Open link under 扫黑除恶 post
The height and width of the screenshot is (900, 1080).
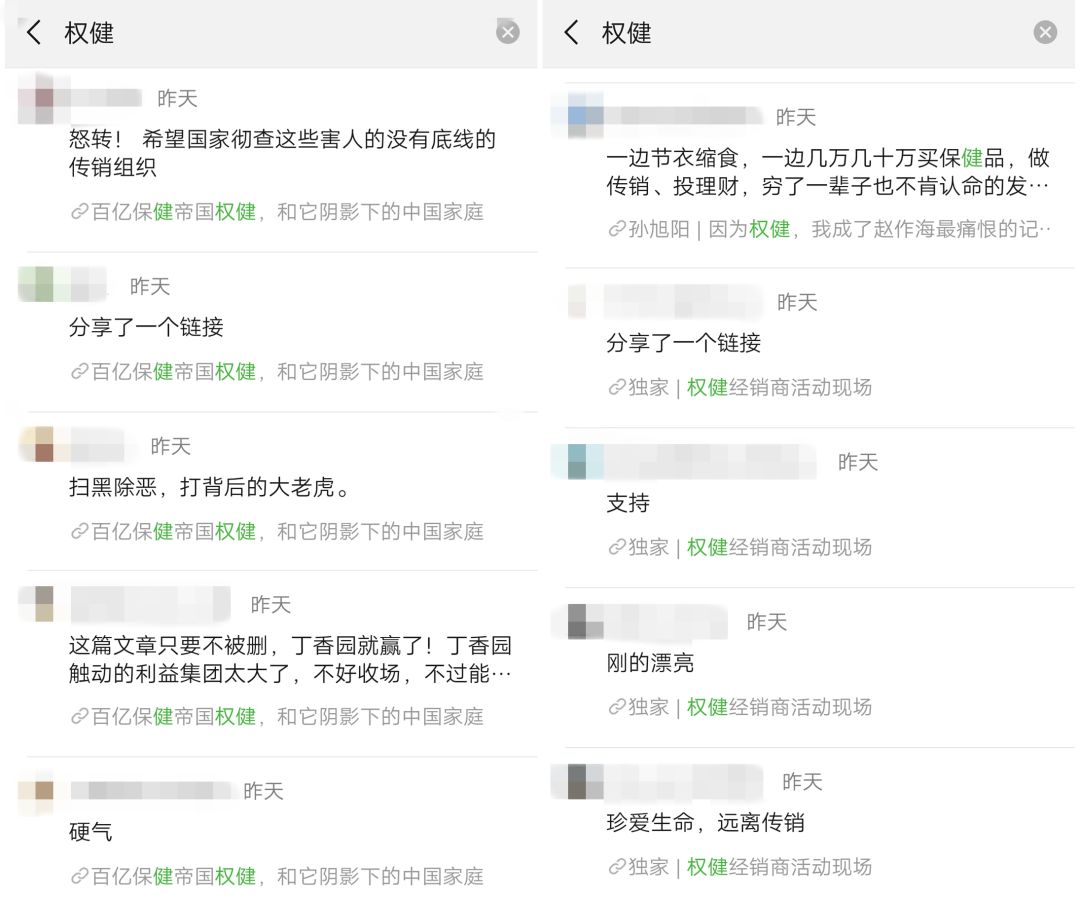click(277, 531)
